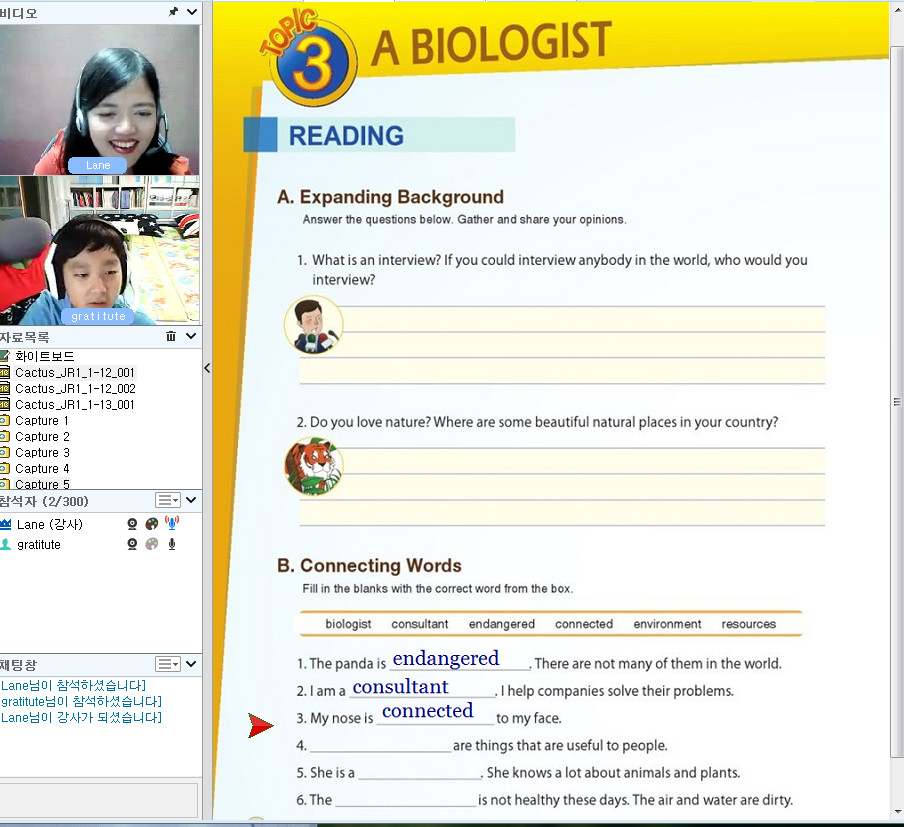Open the chat panel options dropdown

pyautogui.click(x=167, y=664)
